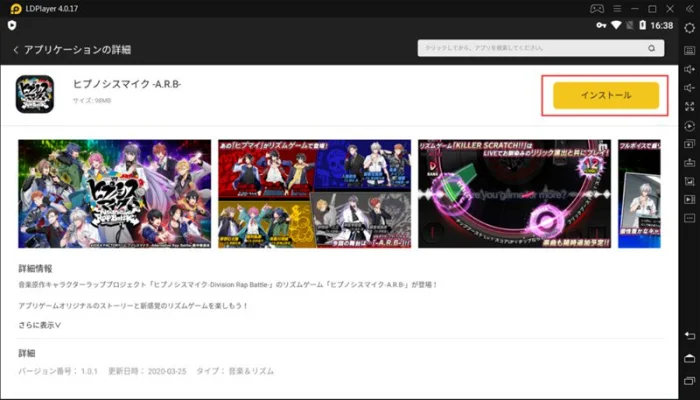Image resolution: width=700 pixels, height=400 pixels.
Task: Click the volume down sidebar icon
Action: [690, 88]
